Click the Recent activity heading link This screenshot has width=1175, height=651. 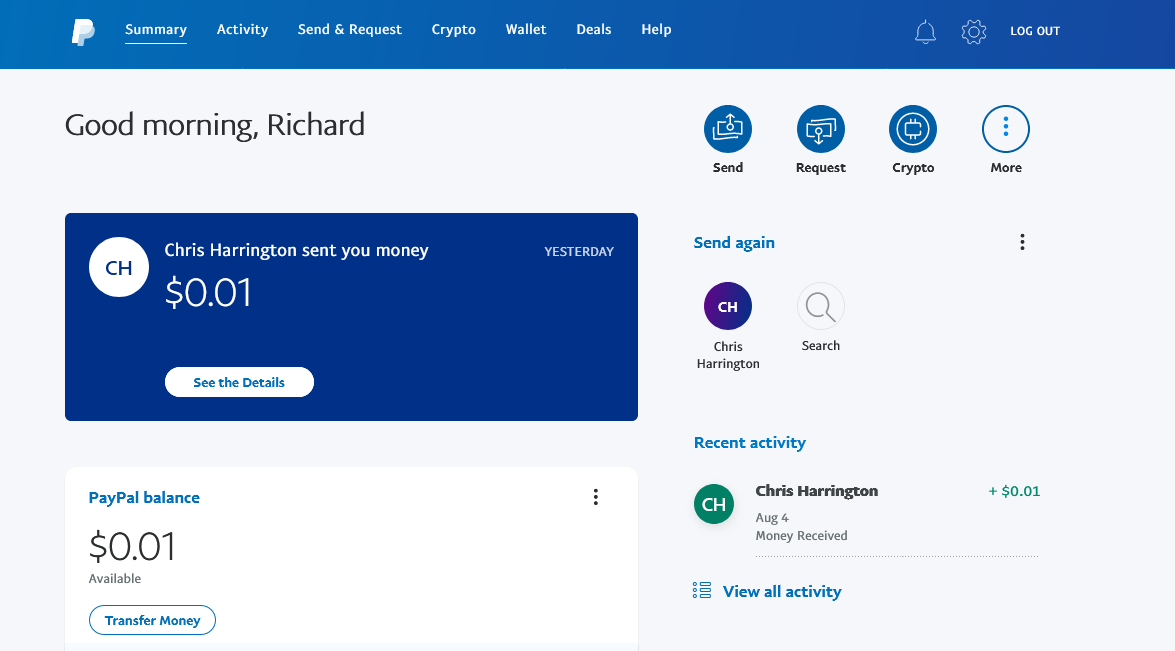point(749,443)
